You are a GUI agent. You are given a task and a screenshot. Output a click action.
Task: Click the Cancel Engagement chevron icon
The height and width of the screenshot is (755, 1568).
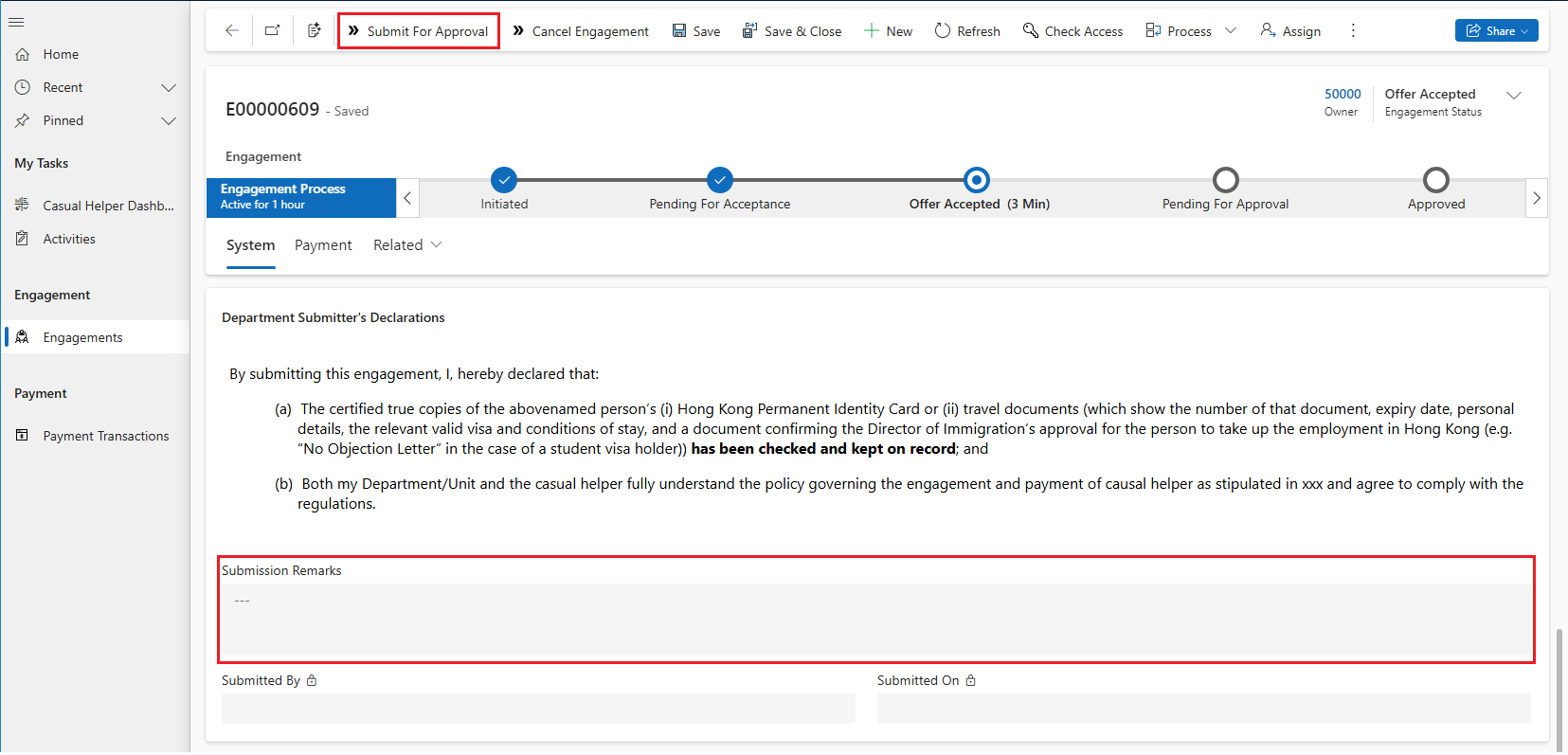tap(518, 31)
